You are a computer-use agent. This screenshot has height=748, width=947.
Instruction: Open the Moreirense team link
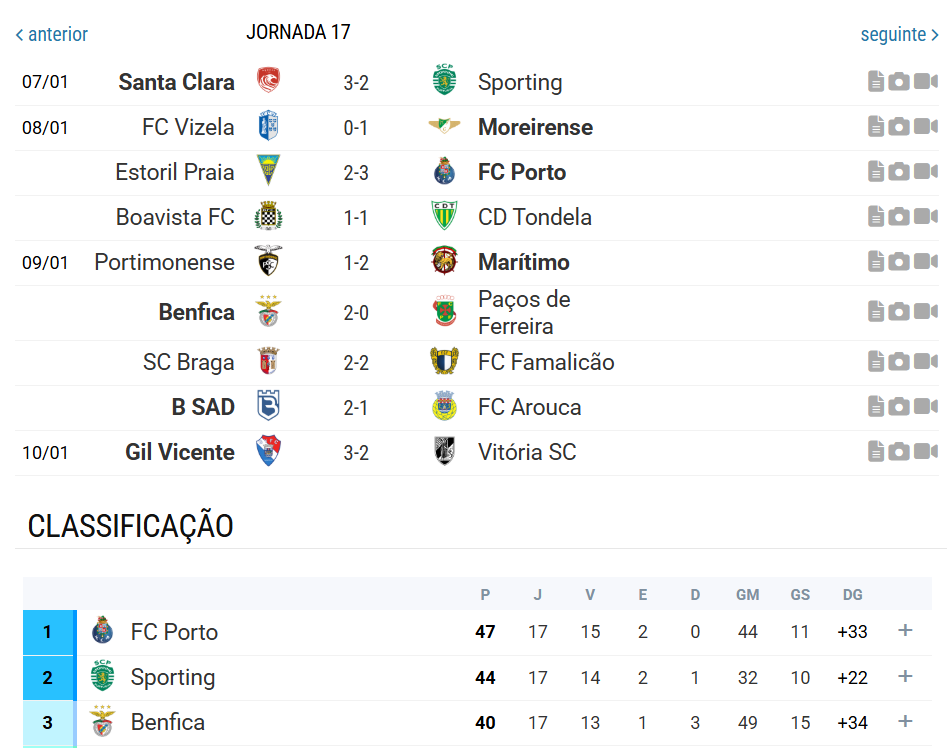point(535,127)
